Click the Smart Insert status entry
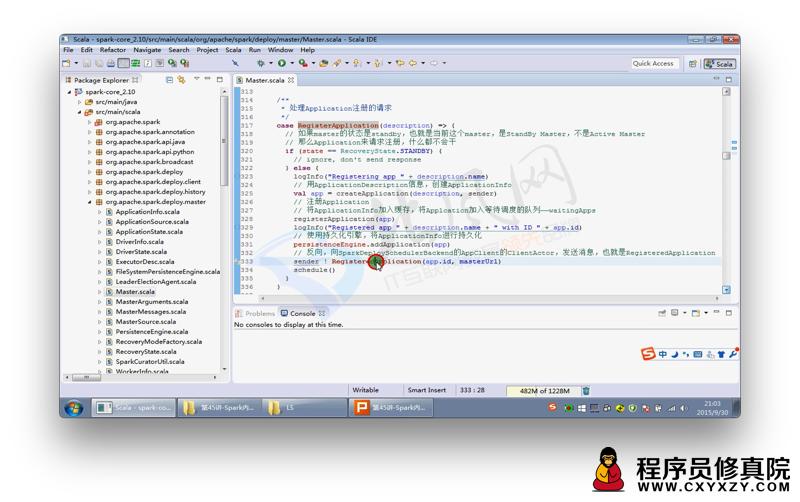Screen dimensions: 800x502 pos(427,390)
